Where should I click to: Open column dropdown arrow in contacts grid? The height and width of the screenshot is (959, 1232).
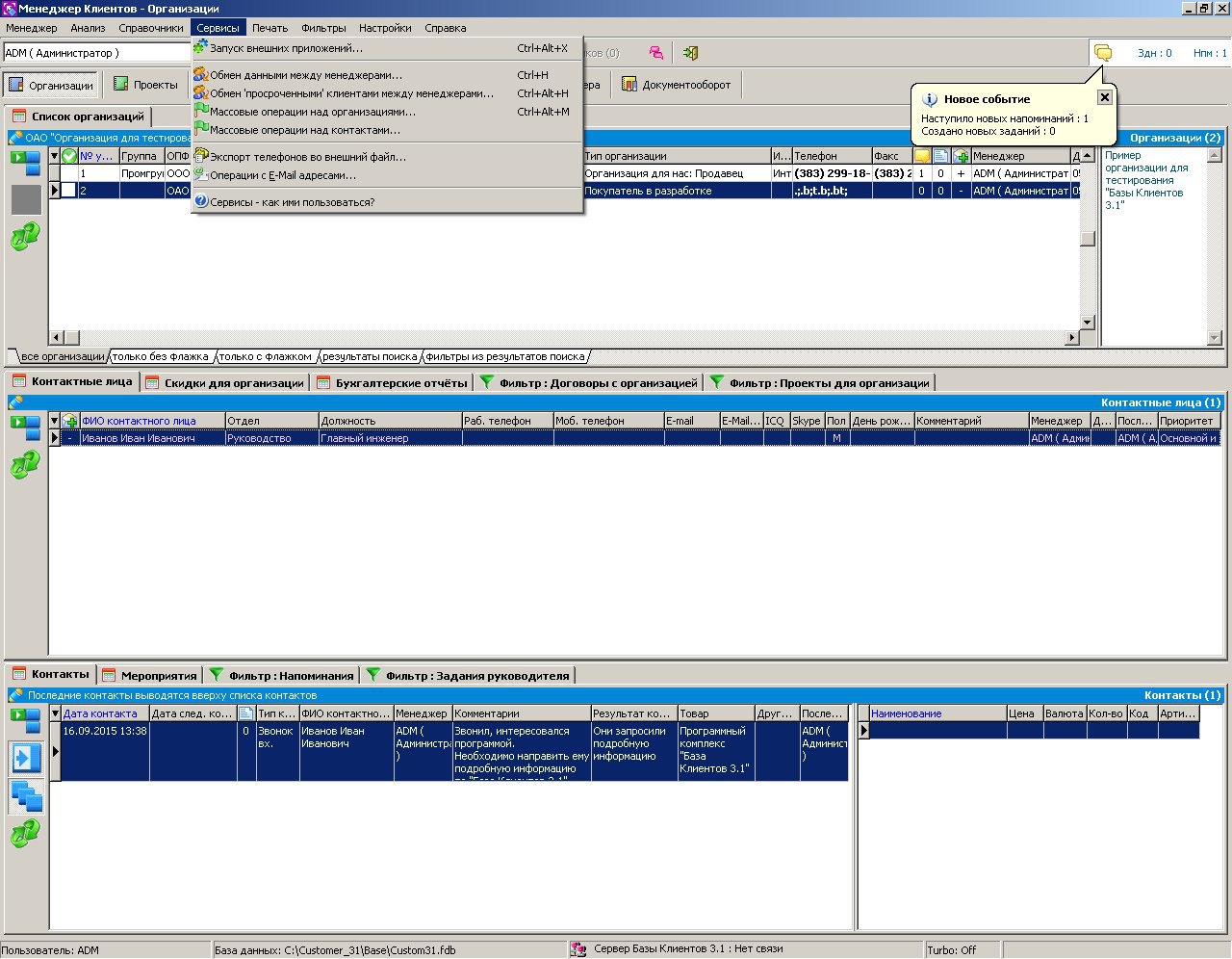click(x=55, y=713)
